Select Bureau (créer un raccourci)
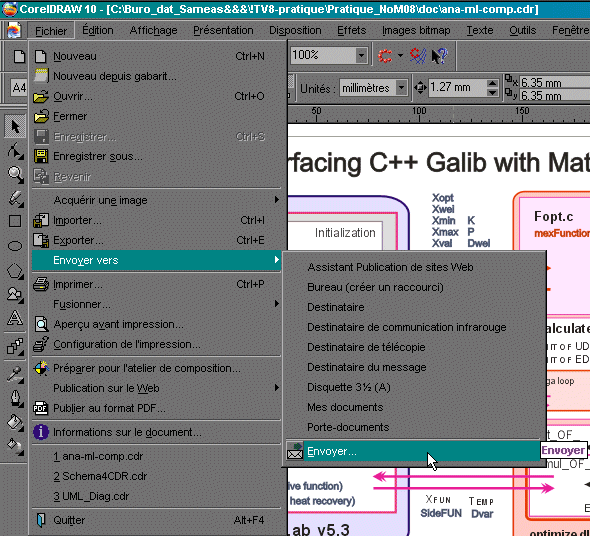This screenshot has height=536, width=590. pos(413,287)
